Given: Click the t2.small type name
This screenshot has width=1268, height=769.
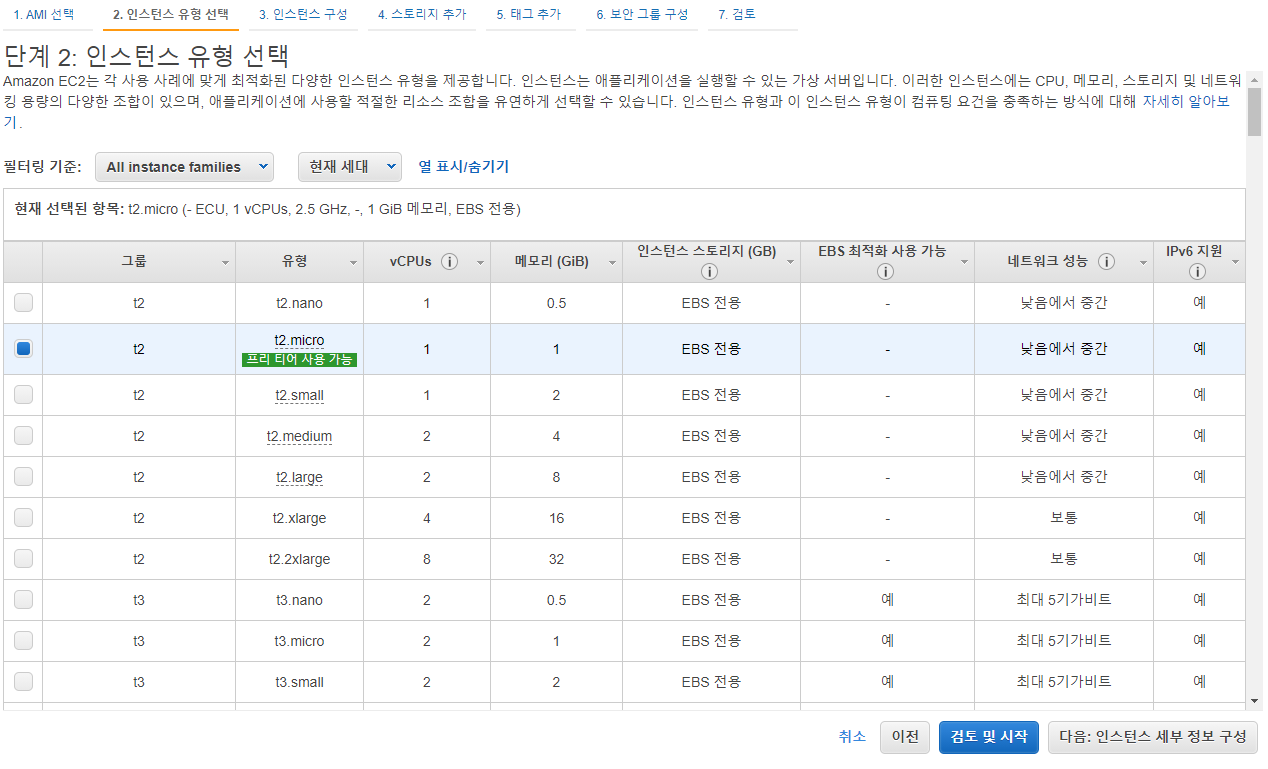Looking at the screenshot, I should (x=299, y=395).
